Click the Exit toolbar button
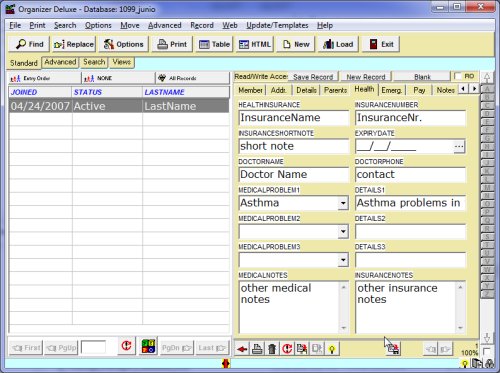The image size is (500, 373). pos(381,44)
